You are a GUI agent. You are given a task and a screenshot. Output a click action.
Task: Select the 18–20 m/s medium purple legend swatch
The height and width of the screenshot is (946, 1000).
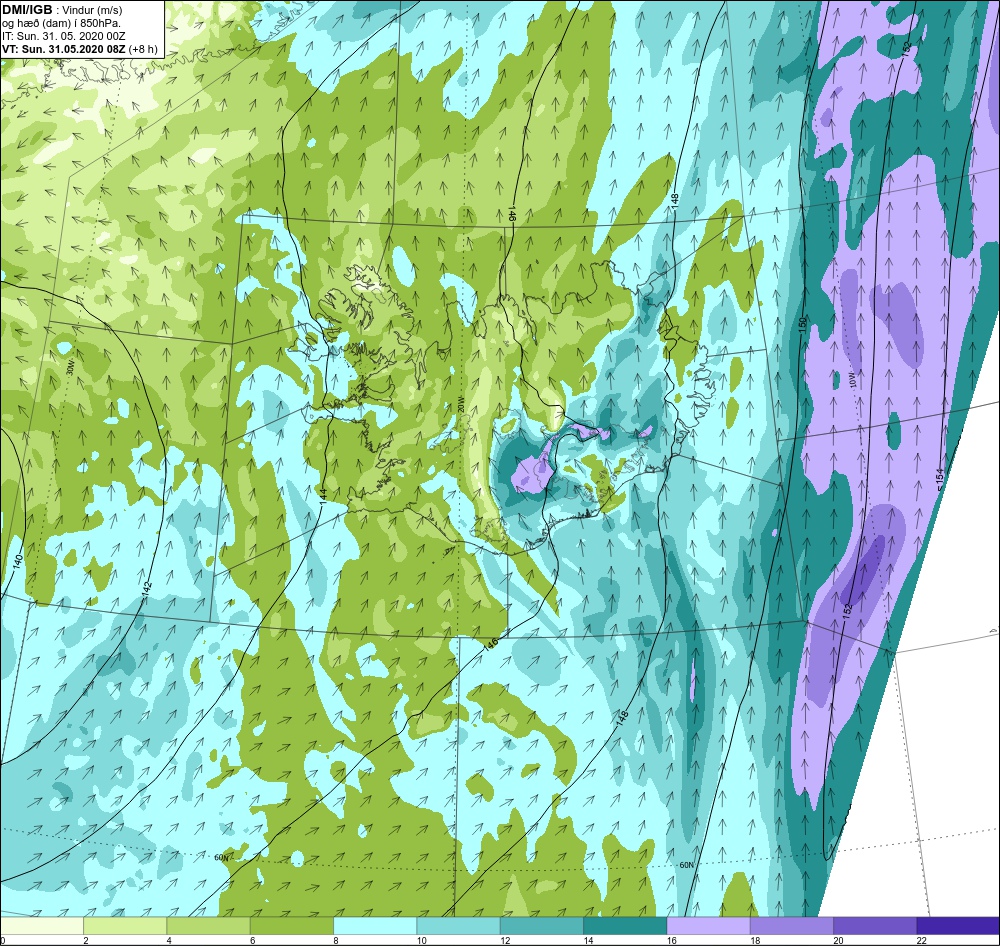click(x=791, y=925)
